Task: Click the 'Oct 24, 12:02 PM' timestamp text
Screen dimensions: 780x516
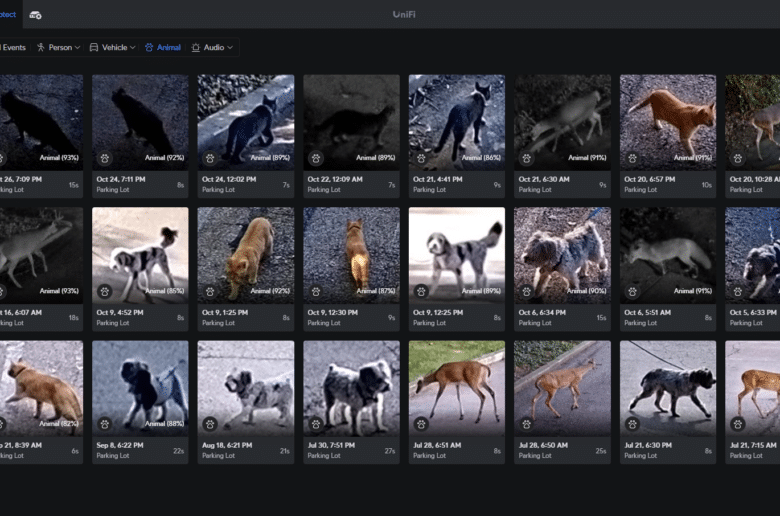Action: [229, 179]
